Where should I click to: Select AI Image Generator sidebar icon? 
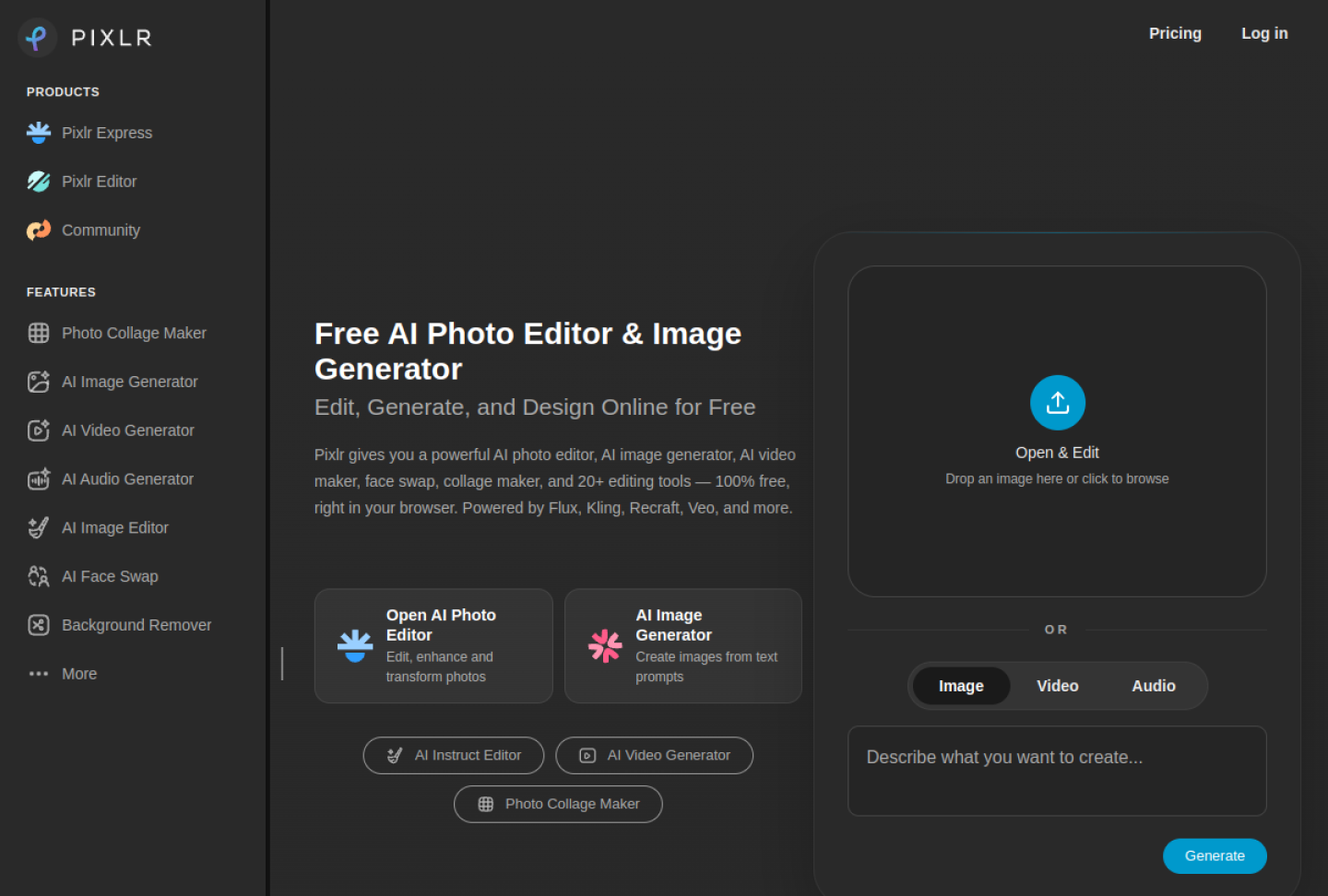click(39, 382)
